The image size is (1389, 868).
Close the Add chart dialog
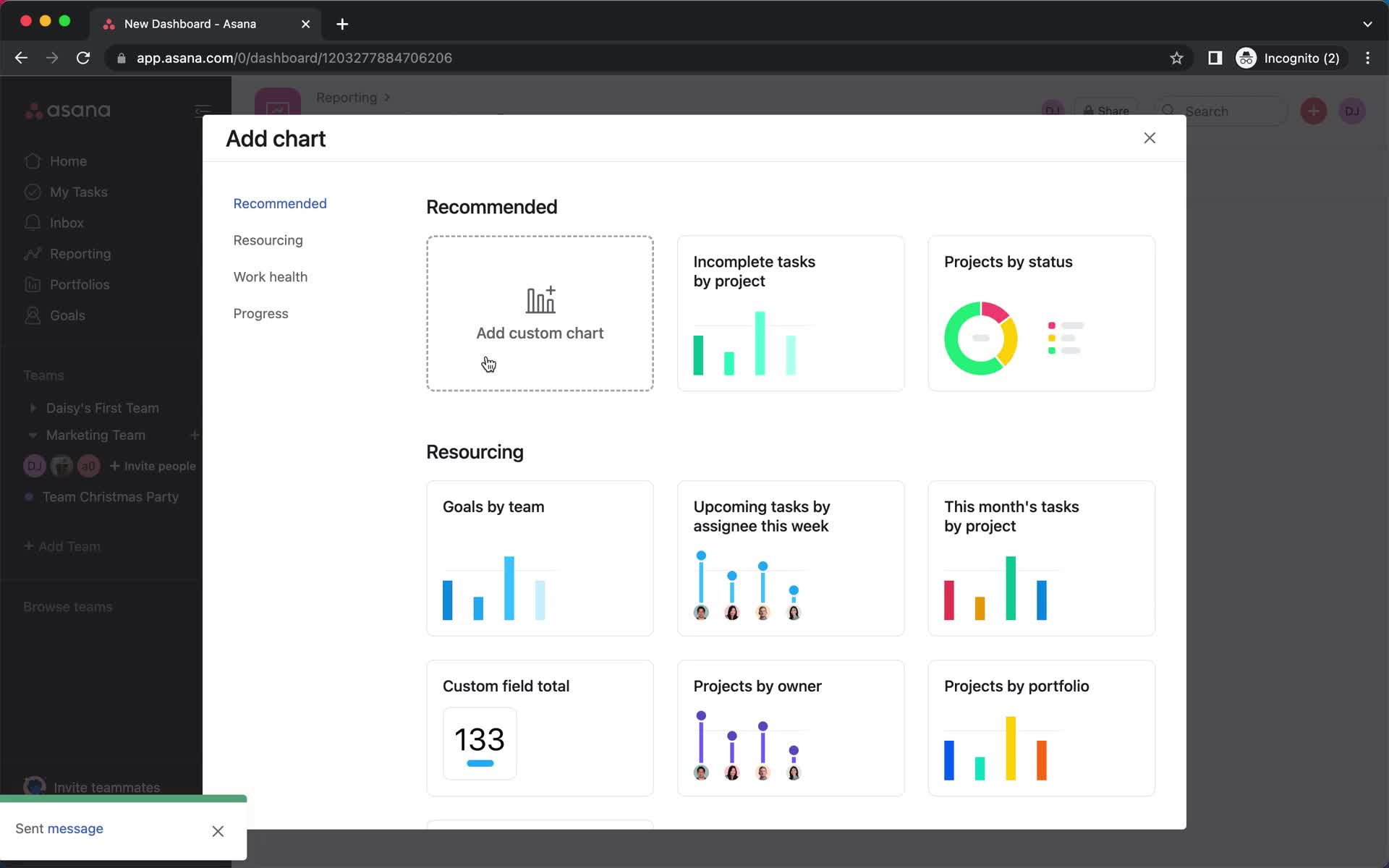tap(1150, 138)
